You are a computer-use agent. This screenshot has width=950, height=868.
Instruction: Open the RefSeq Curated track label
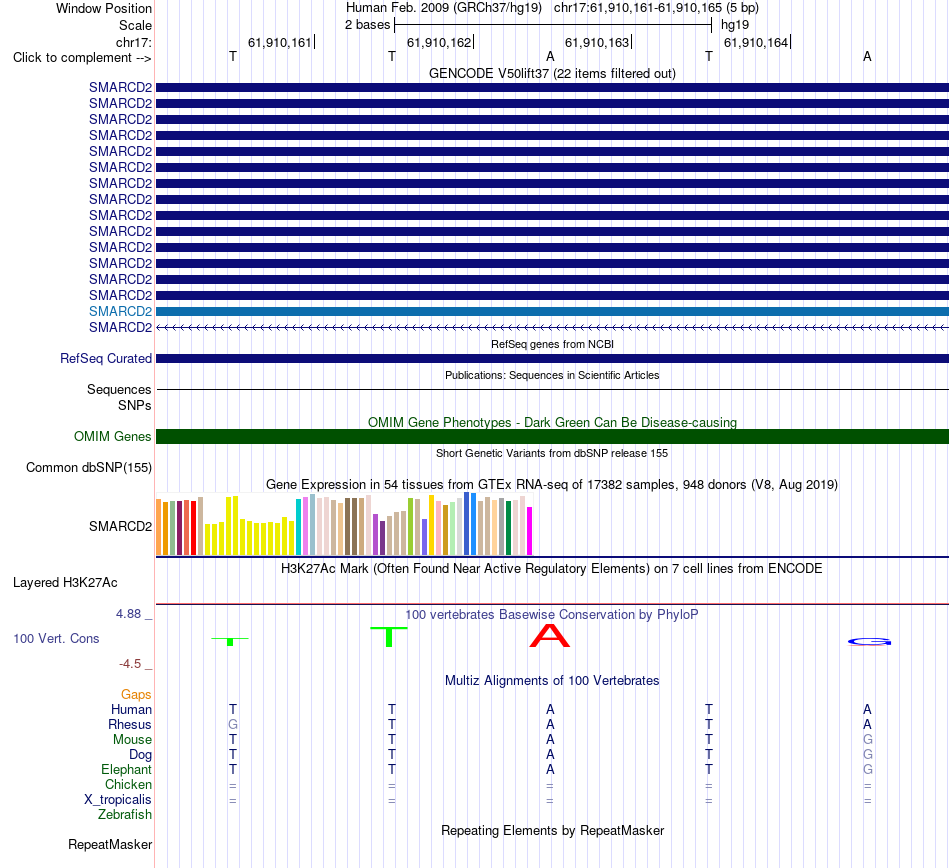[105, 359]
